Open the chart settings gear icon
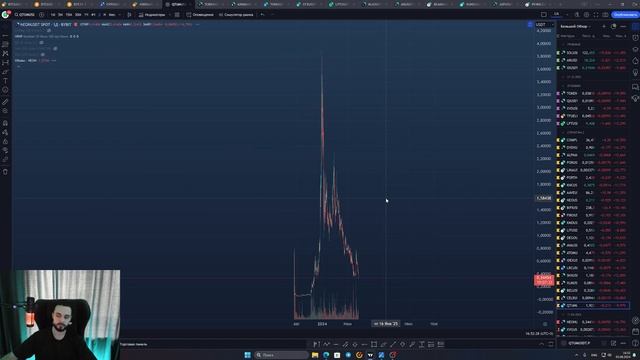This screenshot has width=640, height=360. point(586,15)
